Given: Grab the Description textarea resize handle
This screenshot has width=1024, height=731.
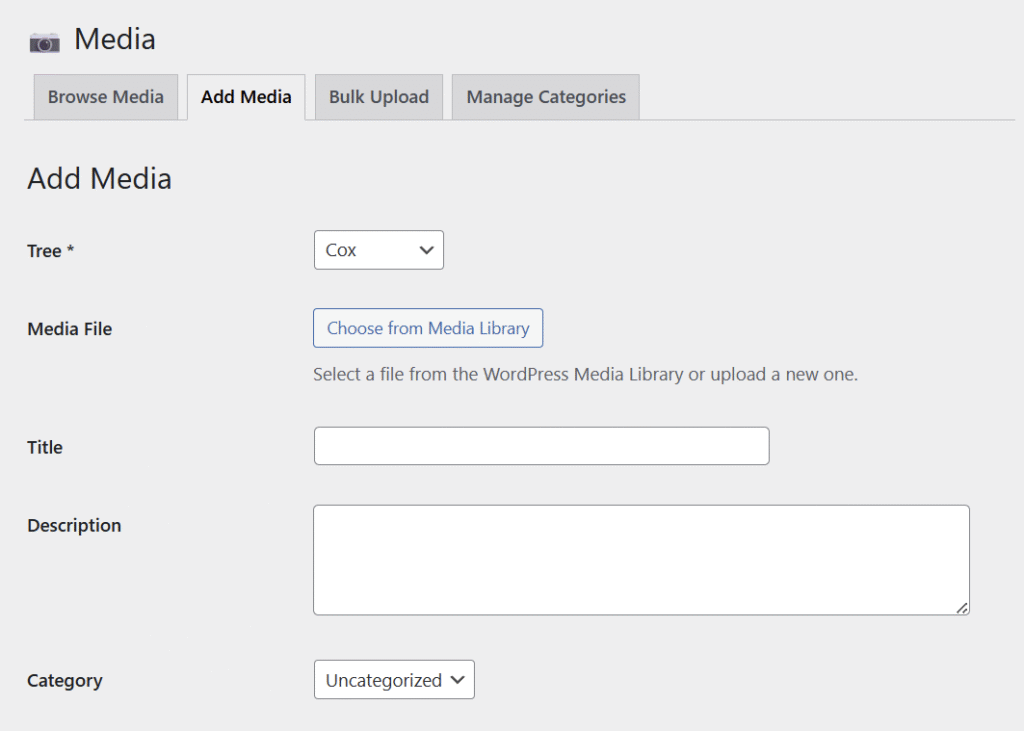Looking at the screenshot, I should tap(962, 607).
